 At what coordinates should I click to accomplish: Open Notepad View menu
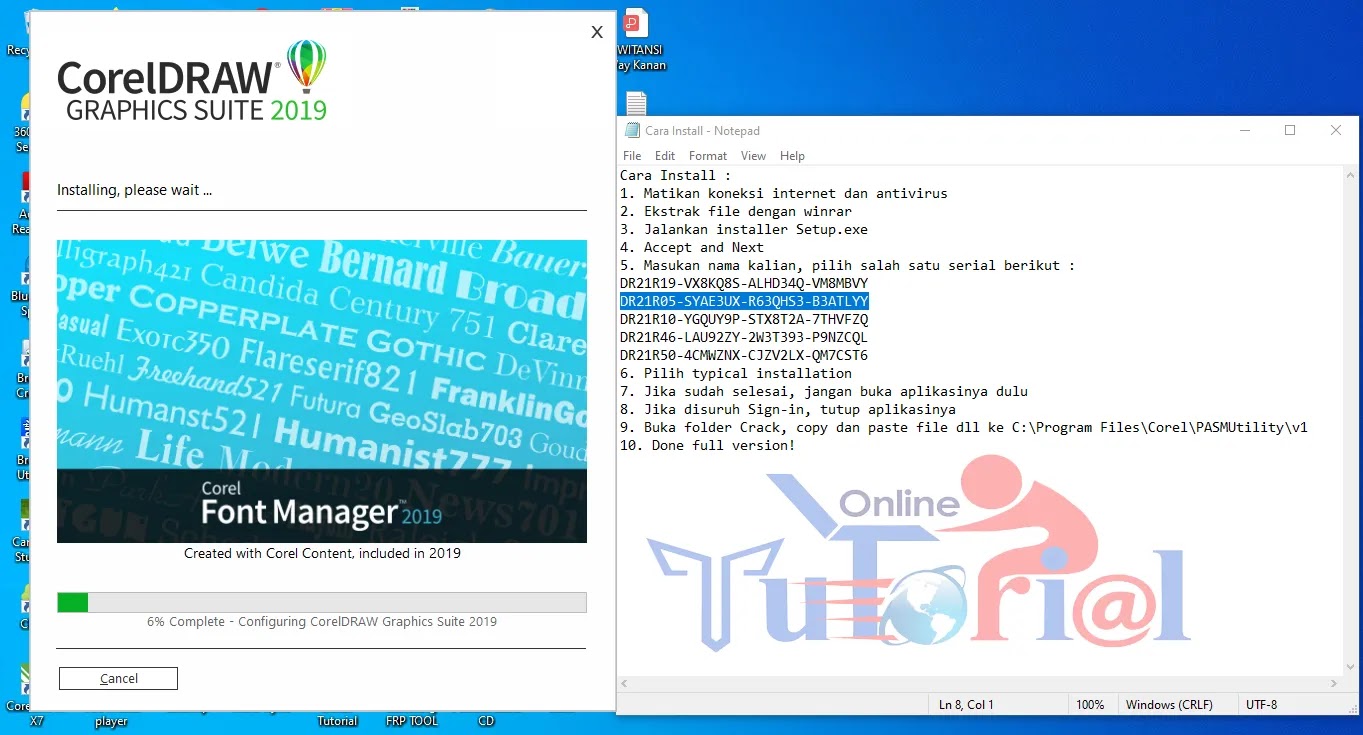[x=753, y=156]
